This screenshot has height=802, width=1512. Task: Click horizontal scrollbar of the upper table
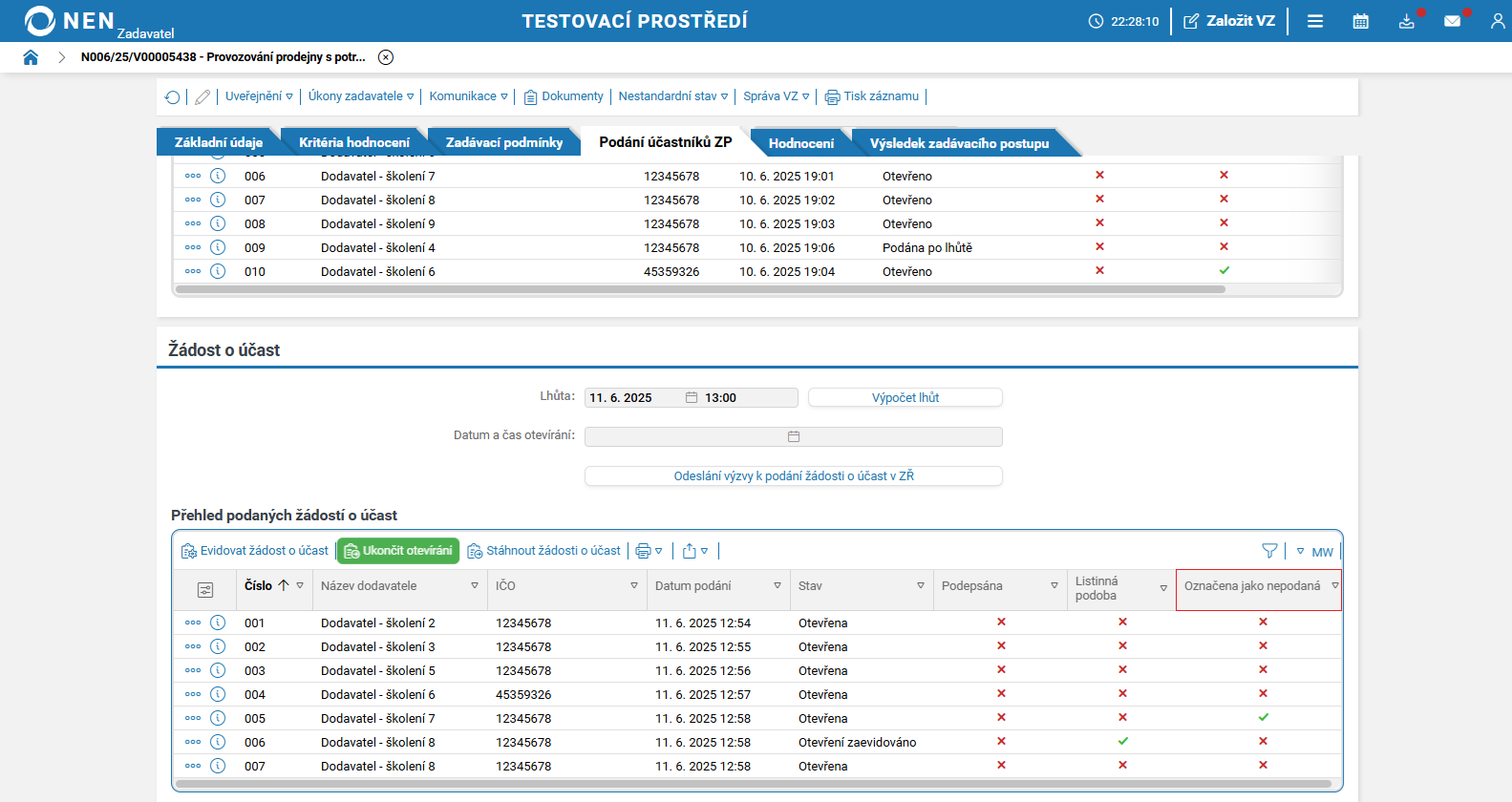click(699, 289)
